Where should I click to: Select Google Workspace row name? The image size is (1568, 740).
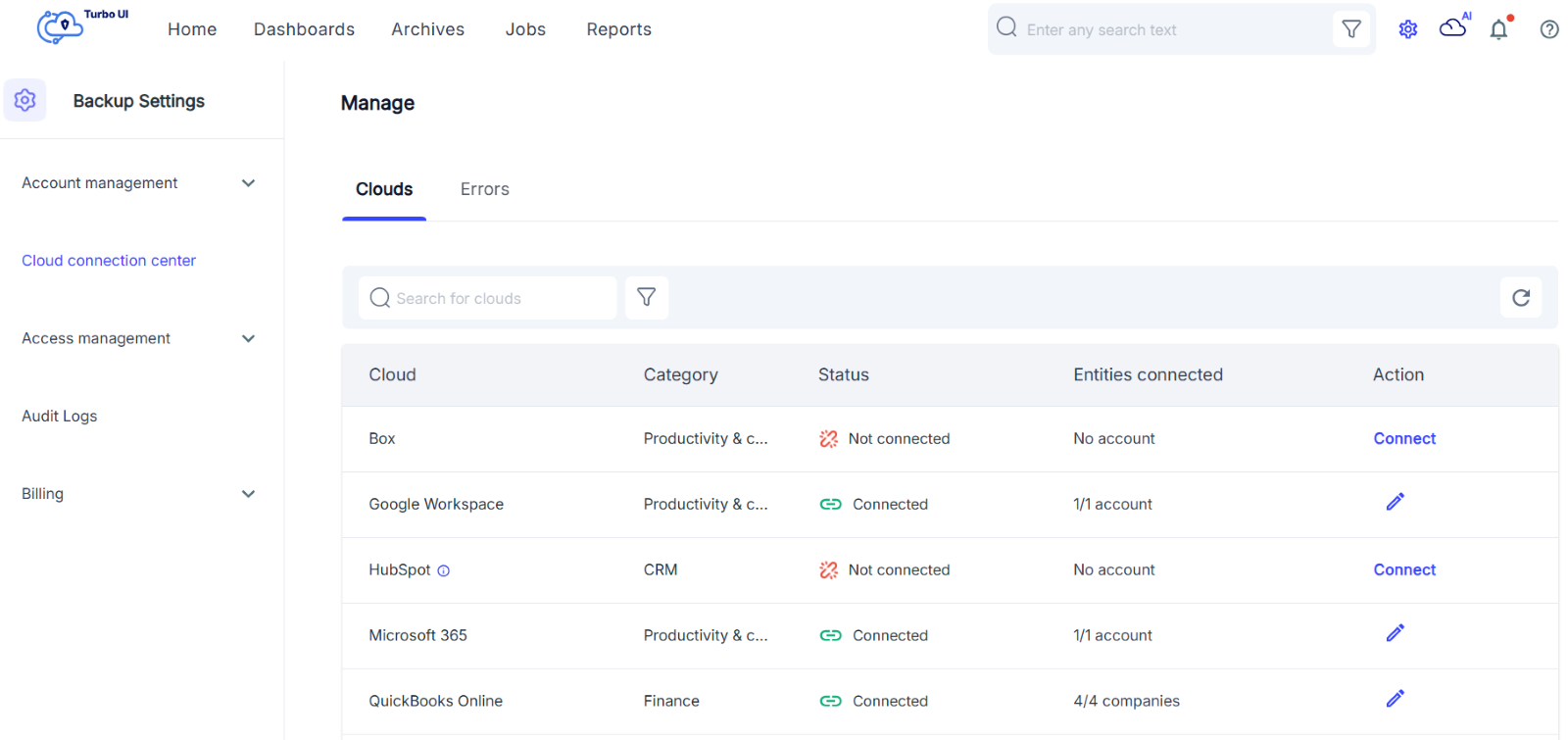click(x=436, y=505)
